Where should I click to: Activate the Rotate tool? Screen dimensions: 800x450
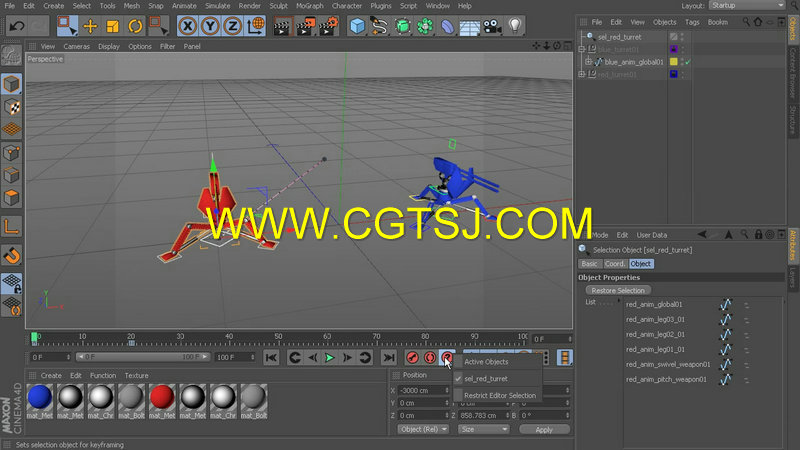[x=135, y=26]
